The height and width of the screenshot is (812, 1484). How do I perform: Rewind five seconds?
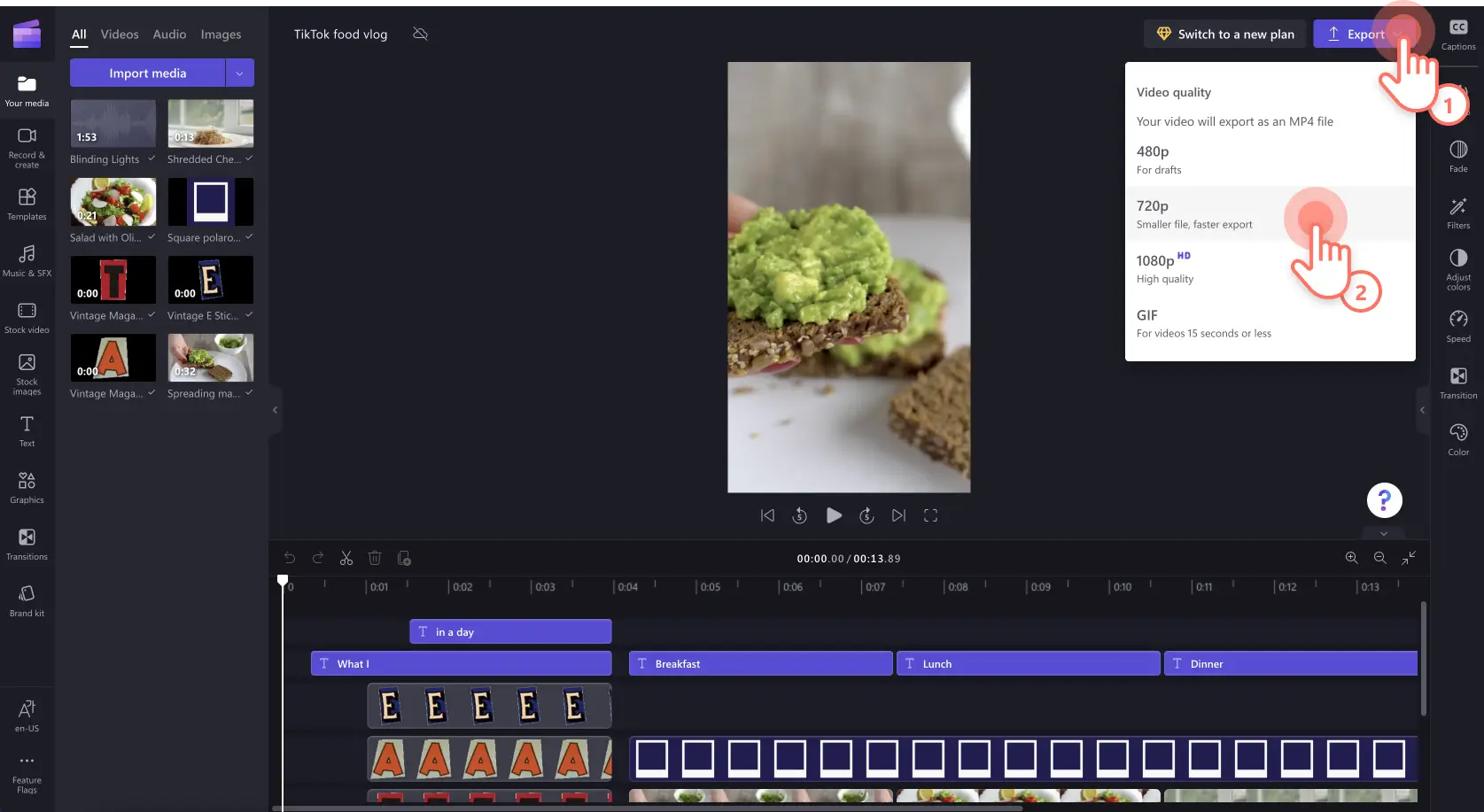799,515
